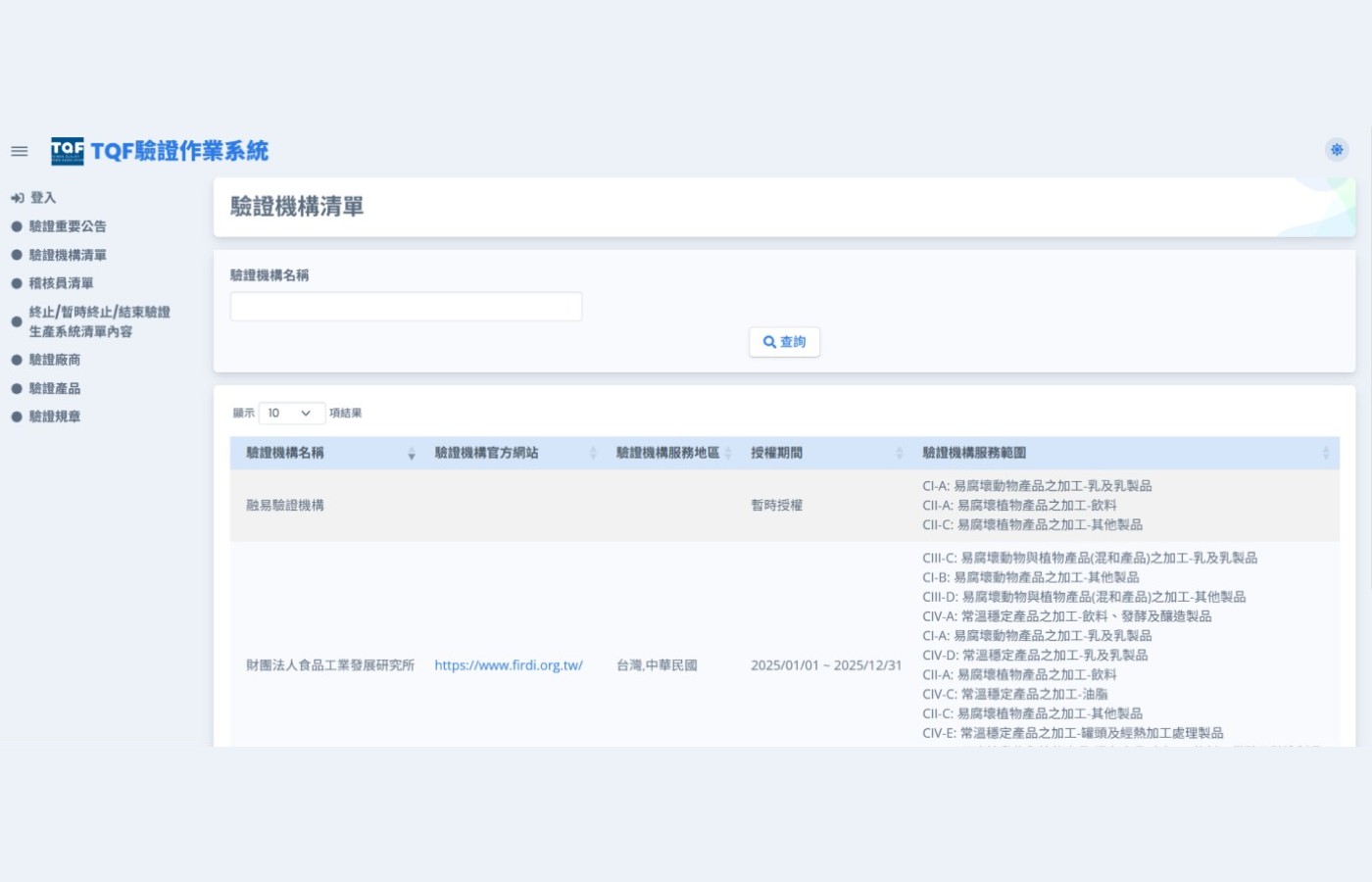Click the login arrow icon beside 登入
This screenshot has height=882, width=1372.
[x=18, y=198]
